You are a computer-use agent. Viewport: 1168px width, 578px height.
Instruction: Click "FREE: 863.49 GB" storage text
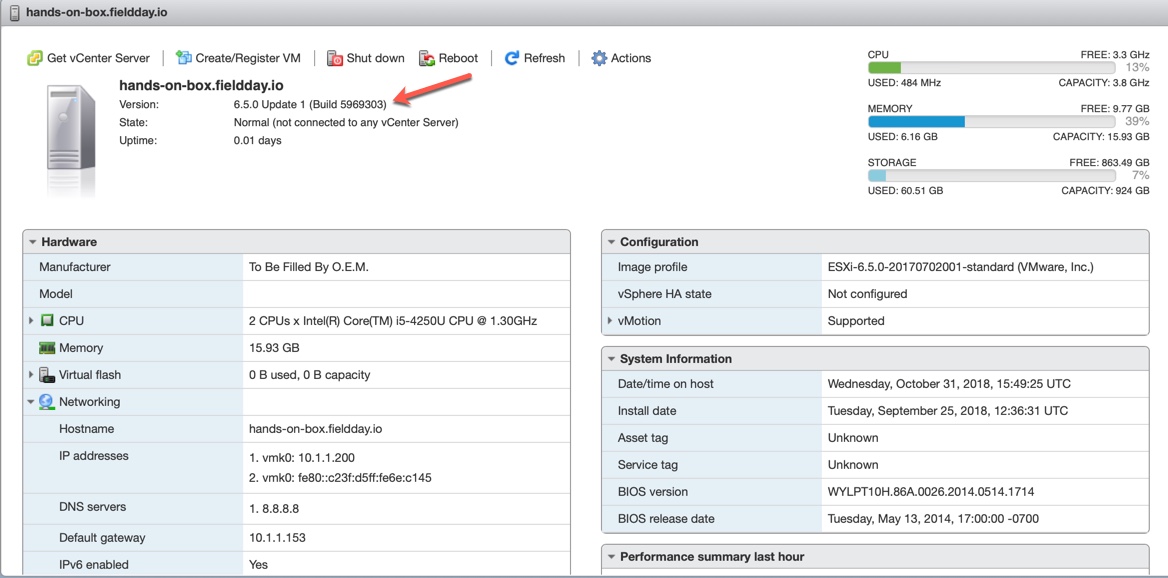click(x=1110, y=162)
